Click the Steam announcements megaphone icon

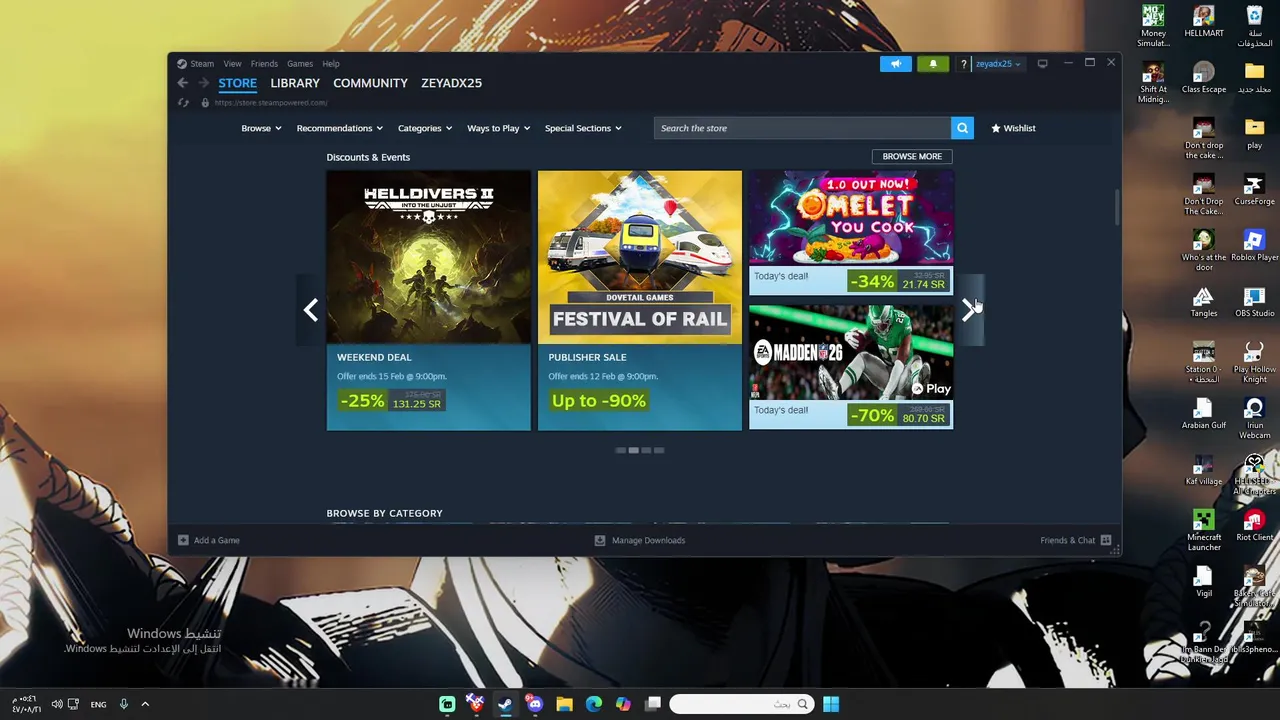[x=895, y=64]
